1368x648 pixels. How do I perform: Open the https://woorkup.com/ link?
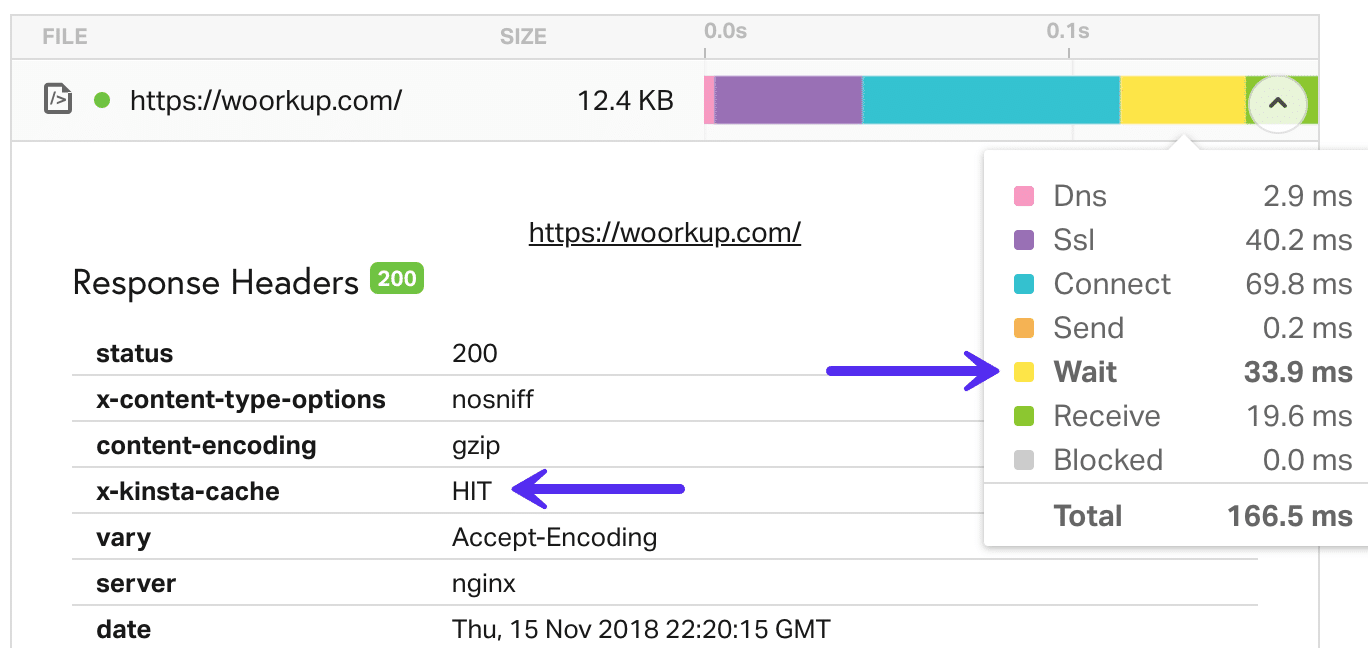pos(664,232)
